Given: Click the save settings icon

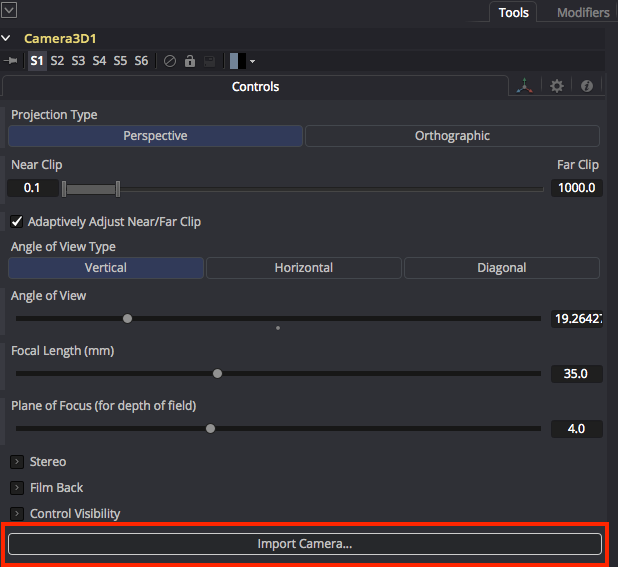Looking at the screenshot, I should (209, 61).
